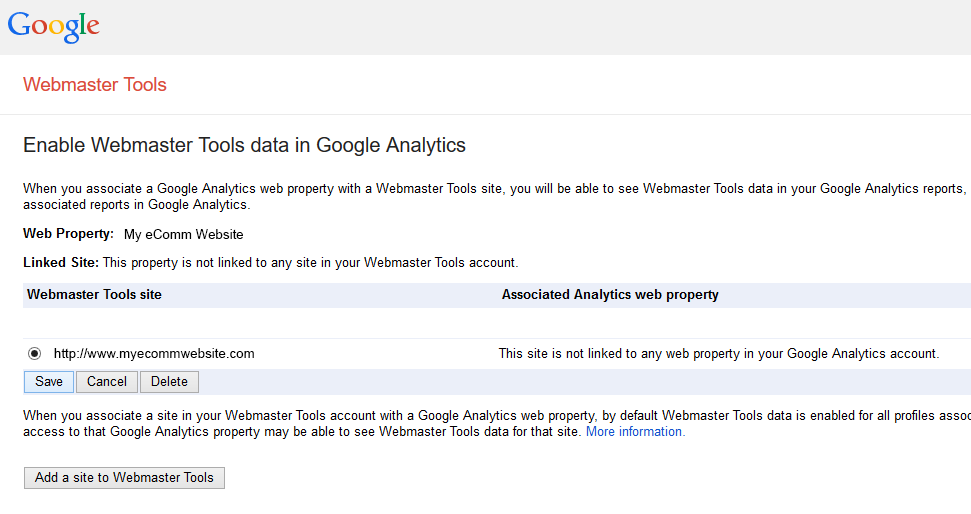Click the Associated Analytics web property header
The height and width of the screenshot is (514, 971).
pos(610,295)
